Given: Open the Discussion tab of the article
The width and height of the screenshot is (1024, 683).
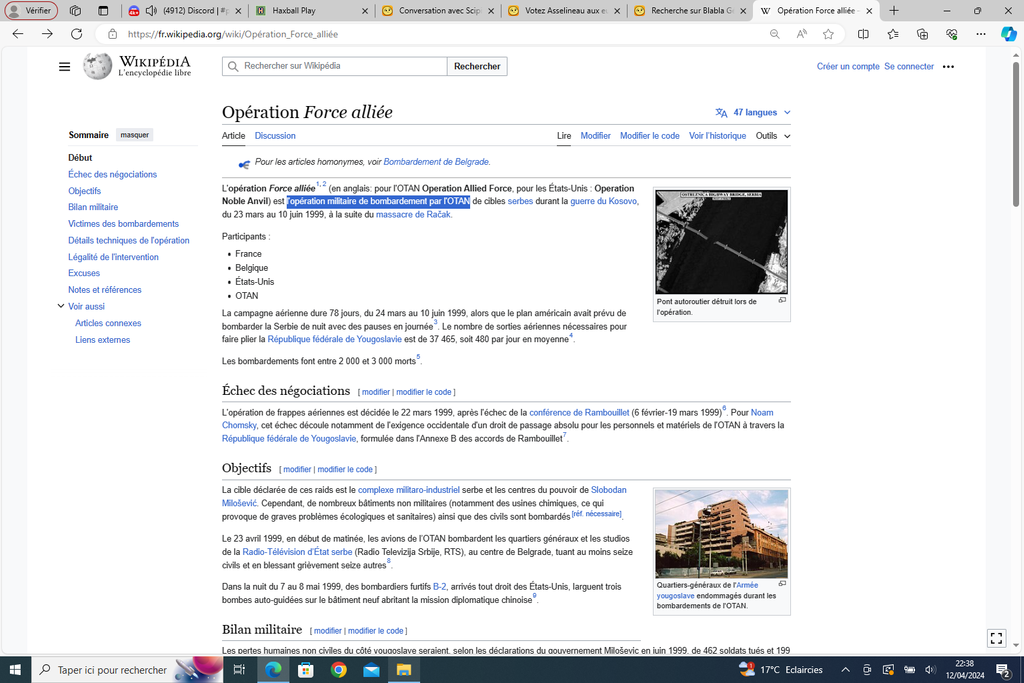Looking at the screenshot, I should click(x=275, y=136).
